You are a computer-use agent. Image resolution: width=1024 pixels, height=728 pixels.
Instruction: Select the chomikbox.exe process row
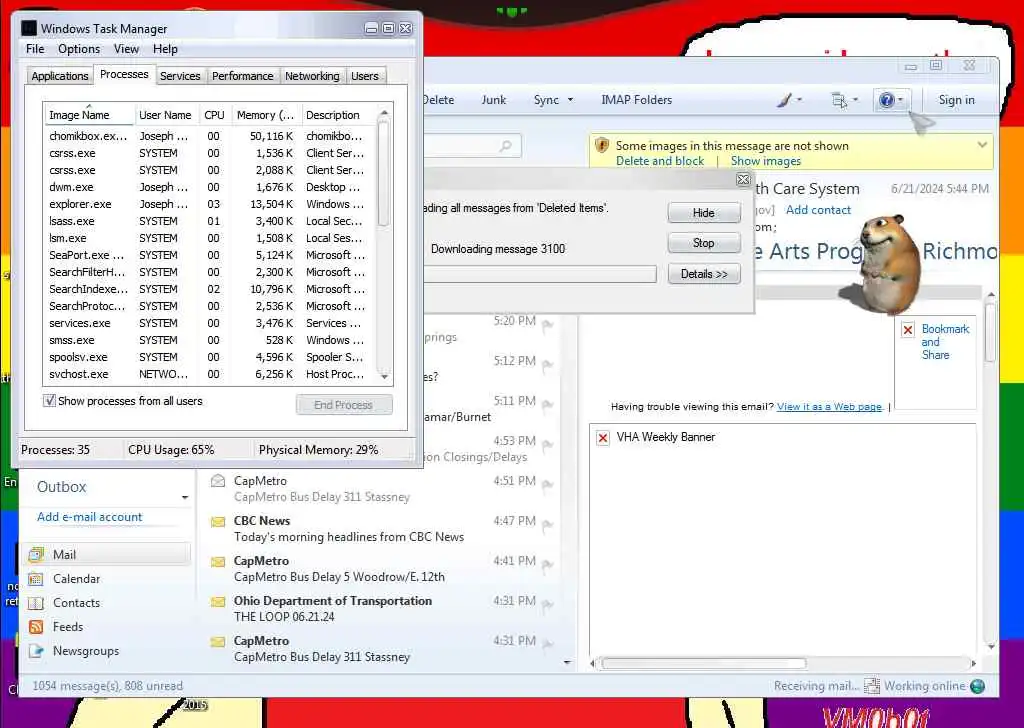[x=210, y=136]
